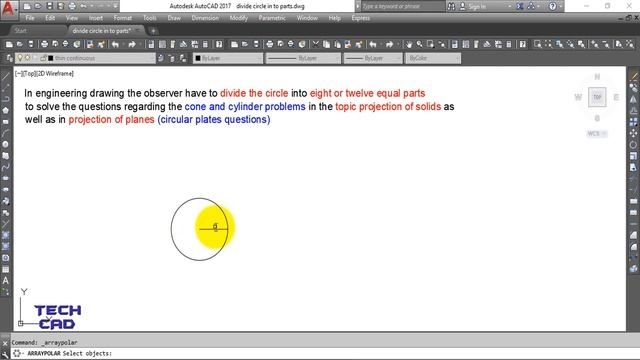Image resolution: width=640 pixels, height=360 pixels.
Task: Open the Draw menu
Action: coord(174,18)
